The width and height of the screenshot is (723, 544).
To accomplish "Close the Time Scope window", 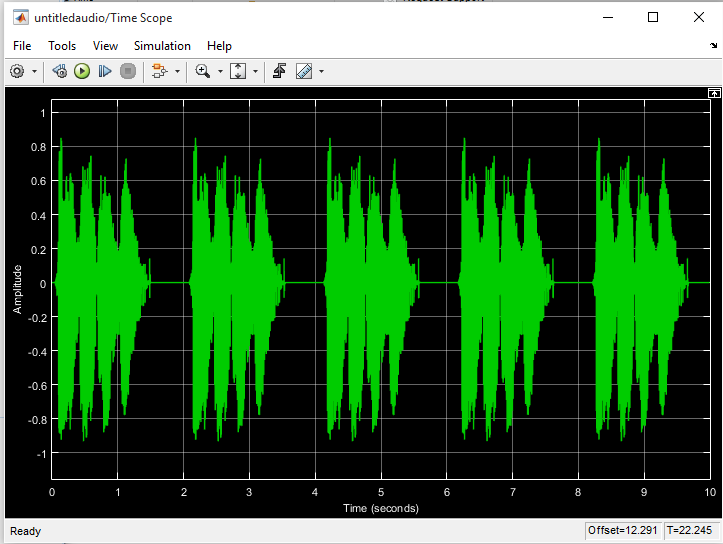I will click(699, 18).
